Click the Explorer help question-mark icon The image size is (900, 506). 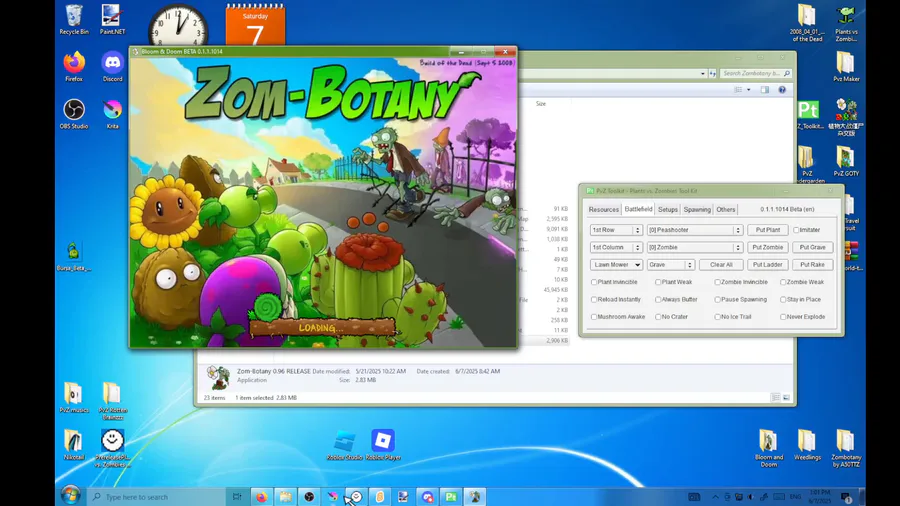tap(782, 89)
